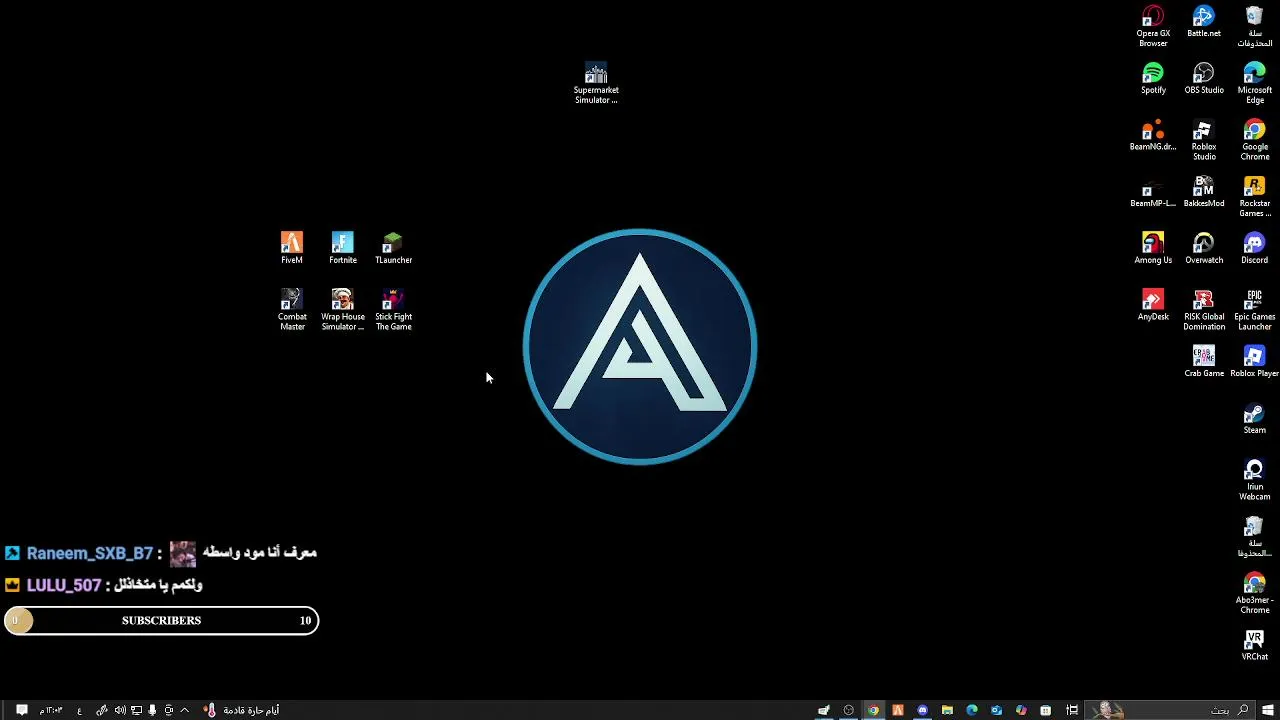Open the BakkesMod shortcut
Image resolution: width=1280 pixels, height=720 pixels.
pos(1204,192)
